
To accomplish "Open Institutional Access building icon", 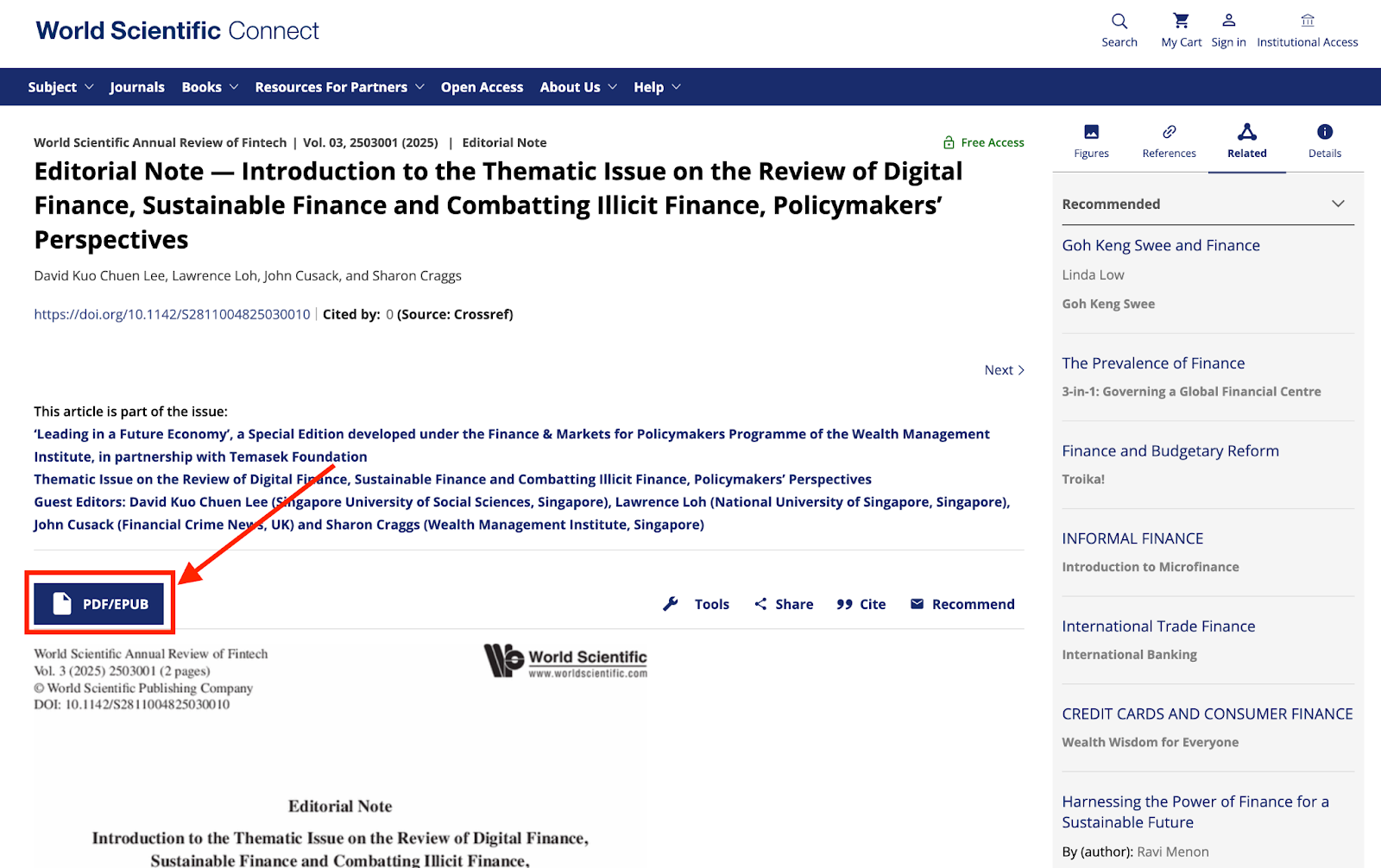I will tap(1307, 22).
